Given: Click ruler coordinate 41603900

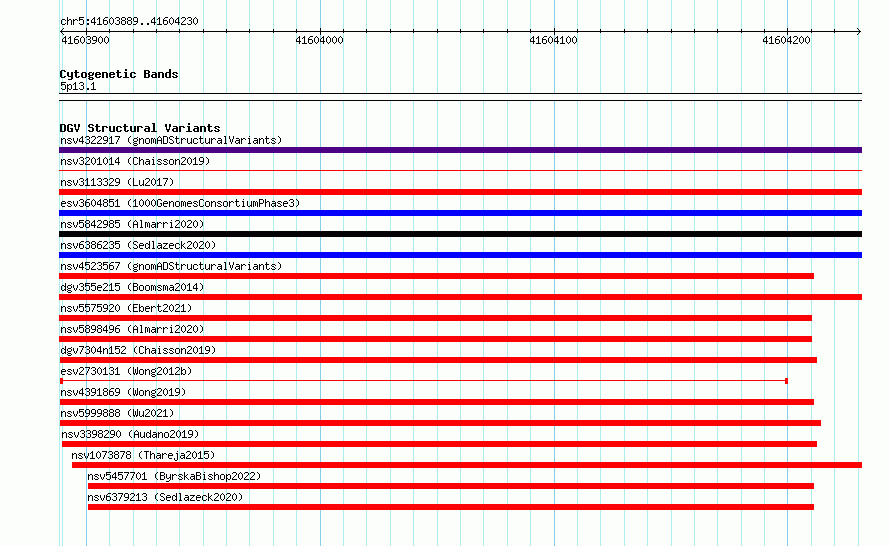Looking at the screenshot, I should pyautogui.click(x=85, y=40).
